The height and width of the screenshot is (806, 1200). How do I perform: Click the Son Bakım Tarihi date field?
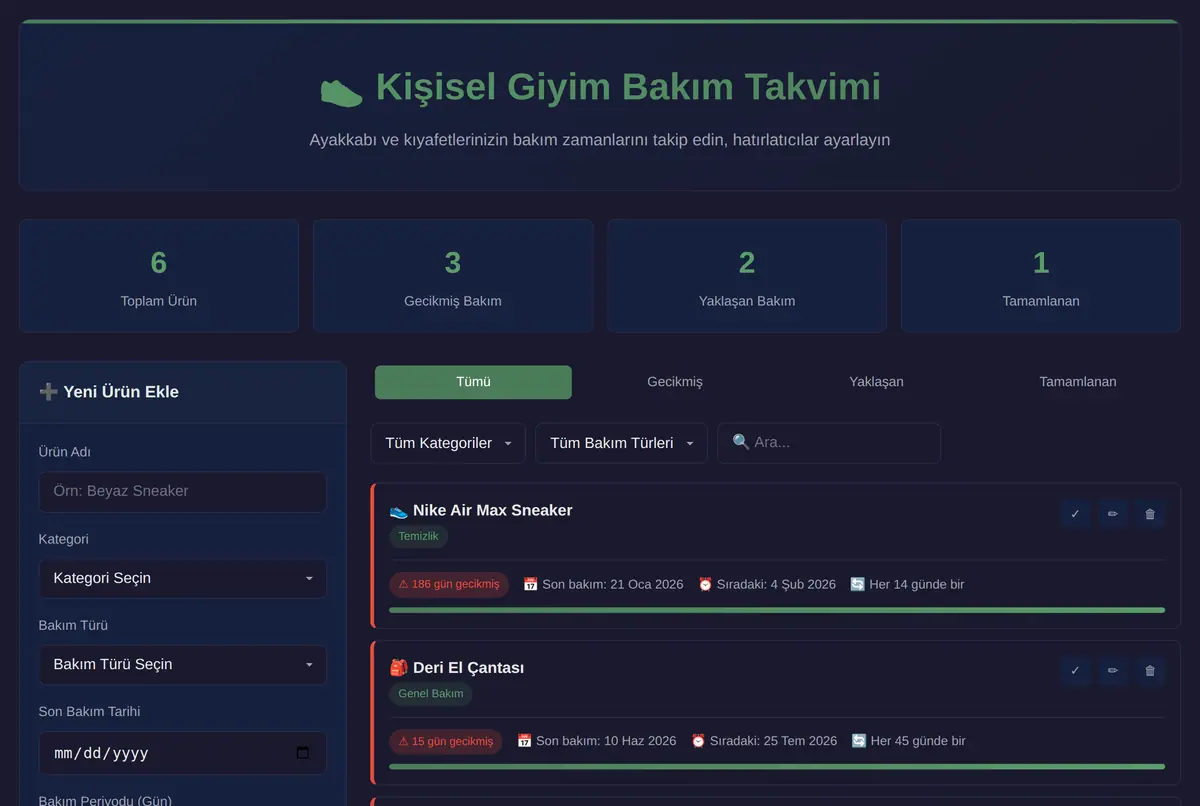[182, 753]
